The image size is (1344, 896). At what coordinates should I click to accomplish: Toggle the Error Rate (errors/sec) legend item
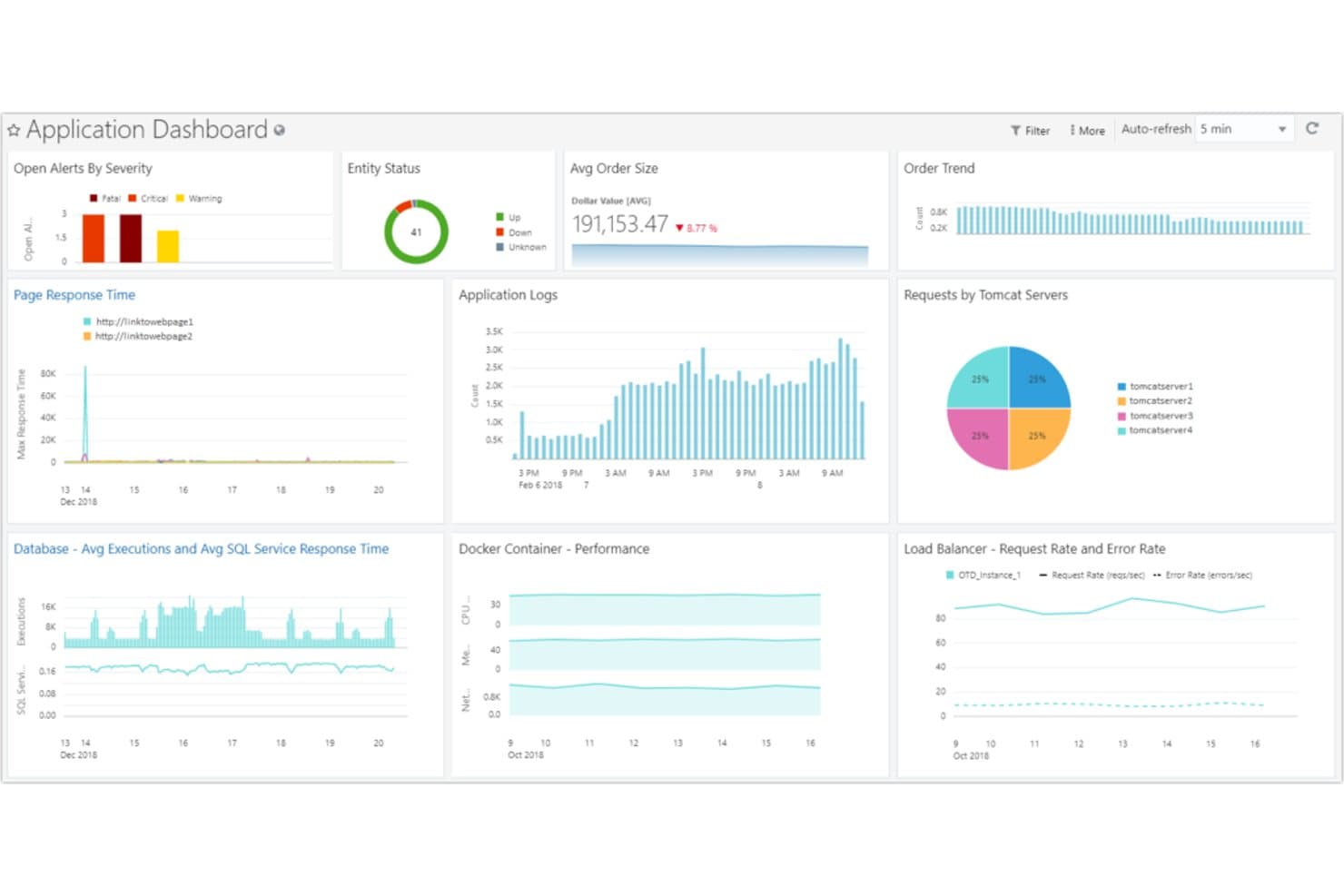pyautogui.click(x=1202, y=575)
